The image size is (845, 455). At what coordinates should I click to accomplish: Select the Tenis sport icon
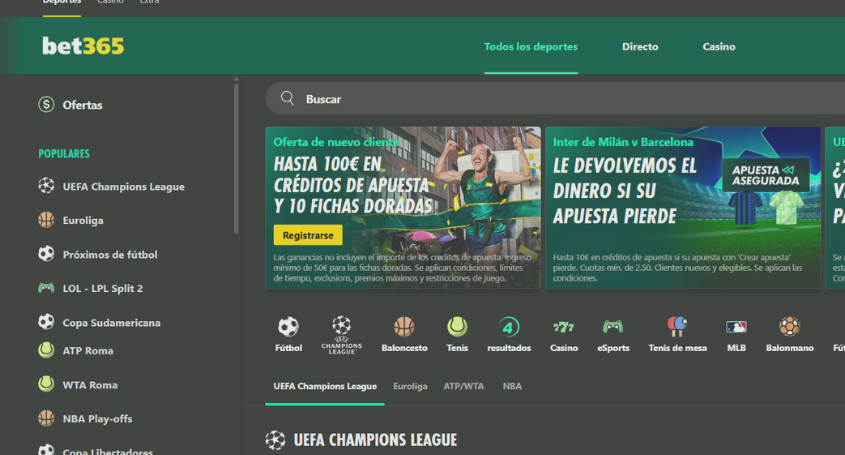pos(457,326)
